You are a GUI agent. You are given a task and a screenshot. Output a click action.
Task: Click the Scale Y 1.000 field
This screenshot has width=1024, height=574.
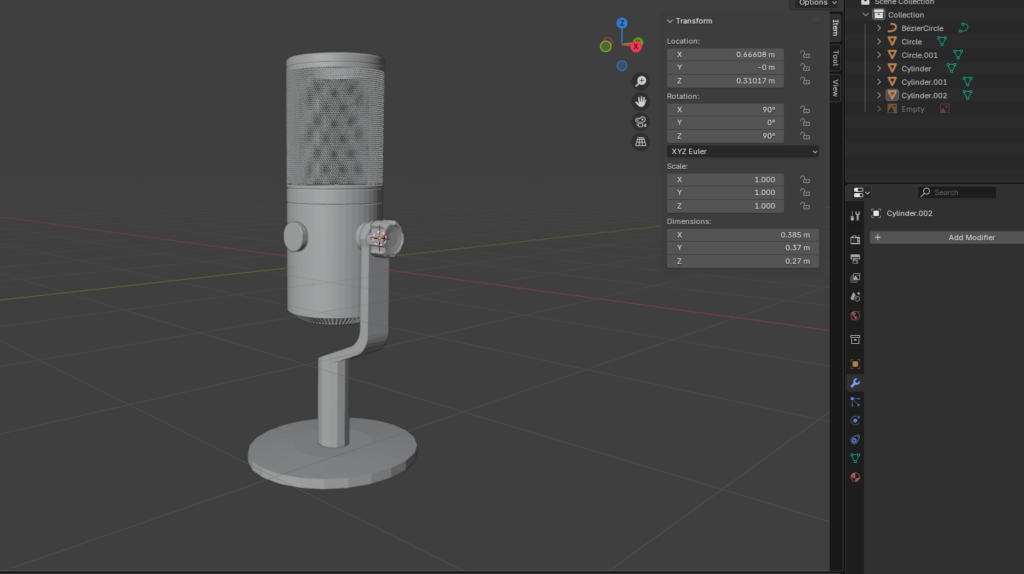coord(725,193)
